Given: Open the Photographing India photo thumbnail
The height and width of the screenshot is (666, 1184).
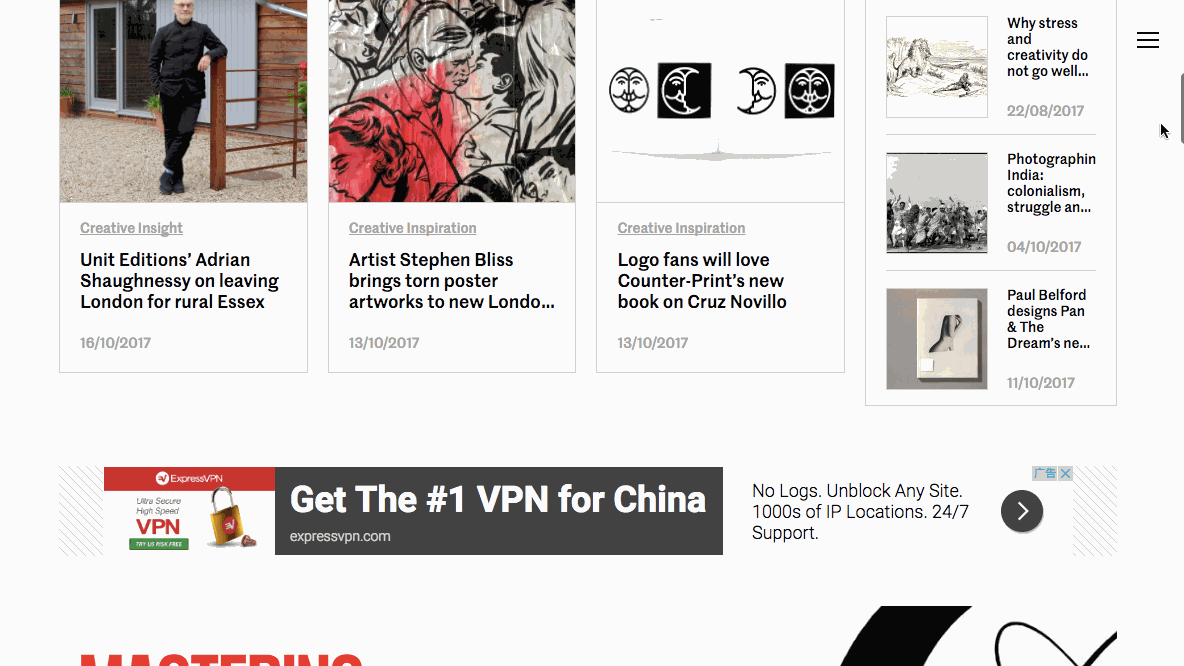Looking at the screenshot, I should (936, 203).
